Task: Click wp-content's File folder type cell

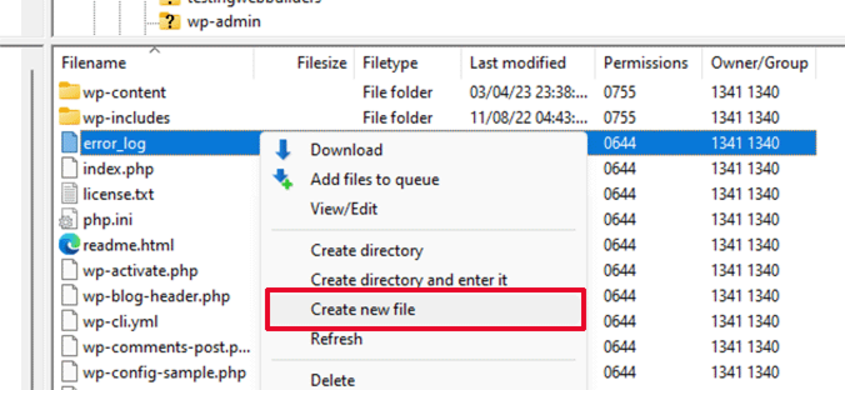Action: pyautogui.click(x=398, y=92)
